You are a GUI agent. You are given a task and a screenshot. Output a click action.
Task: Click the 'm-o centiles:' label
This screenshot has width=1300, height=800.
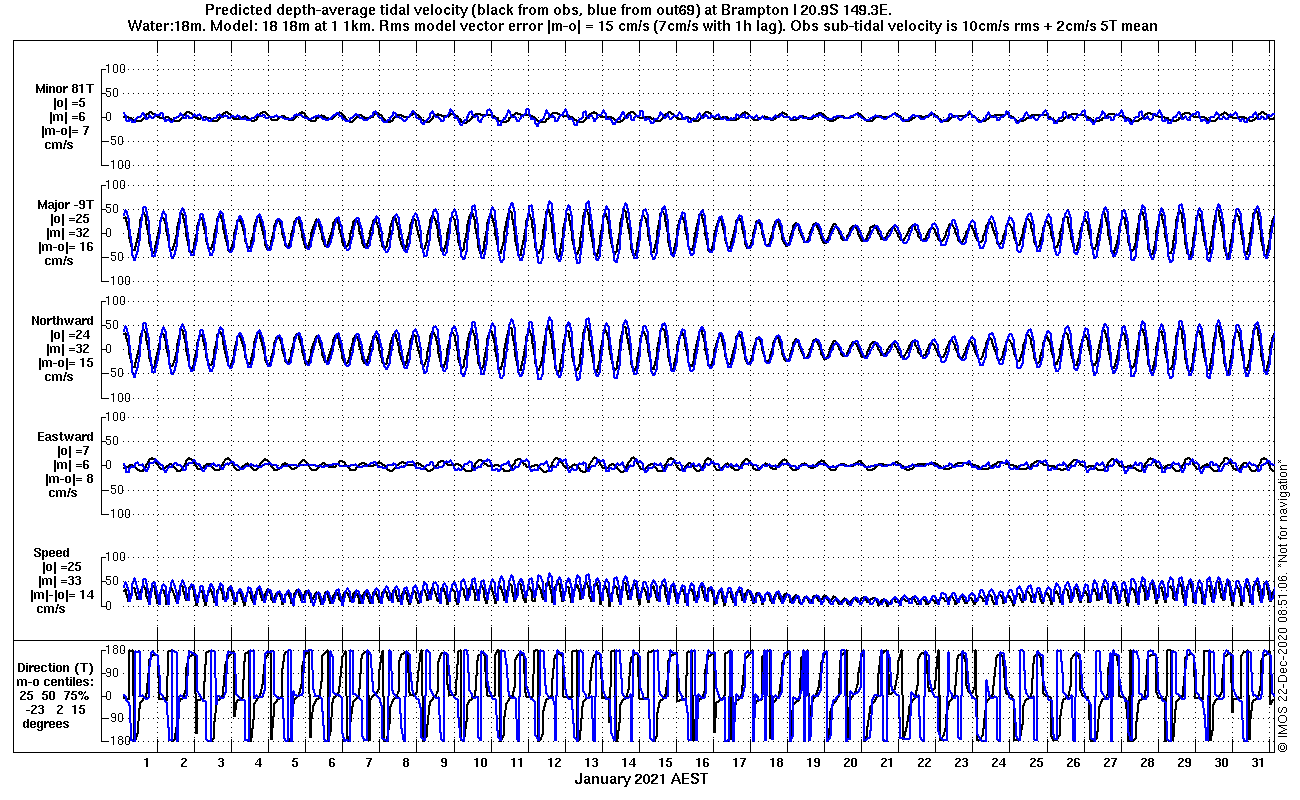[55, 682]
